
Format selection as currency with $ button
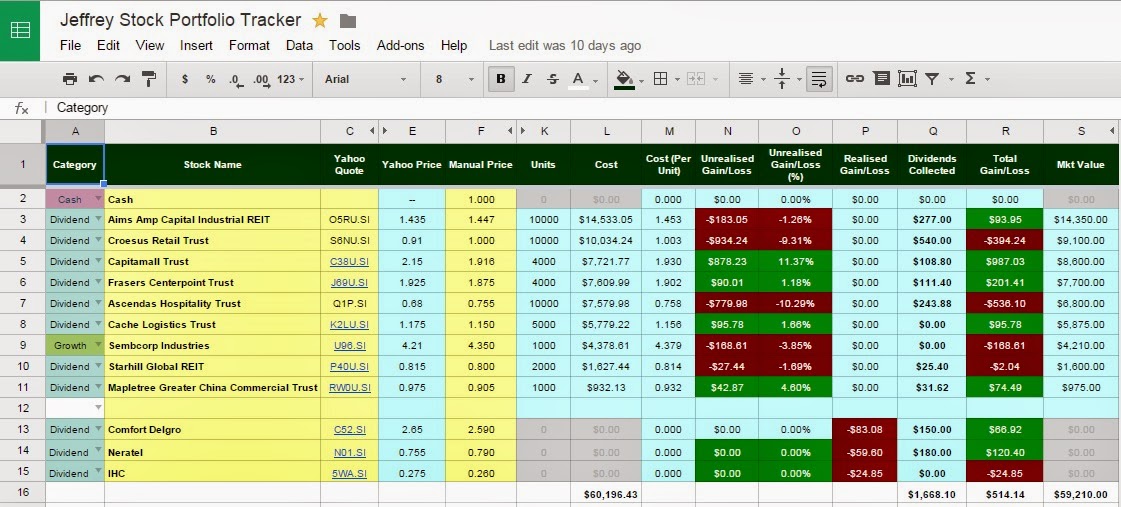tap(185, 79)
